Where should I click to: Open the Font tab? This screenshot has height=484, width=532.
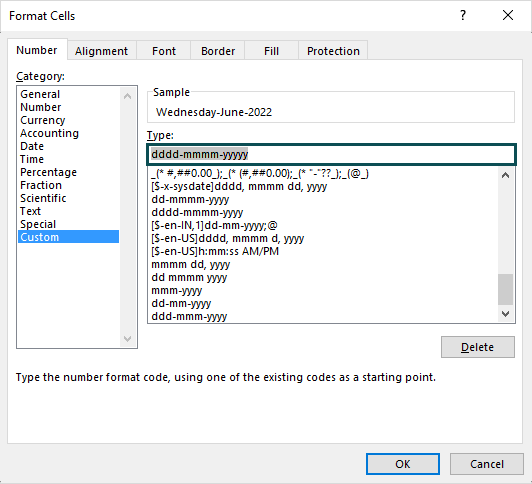[164, 51]
